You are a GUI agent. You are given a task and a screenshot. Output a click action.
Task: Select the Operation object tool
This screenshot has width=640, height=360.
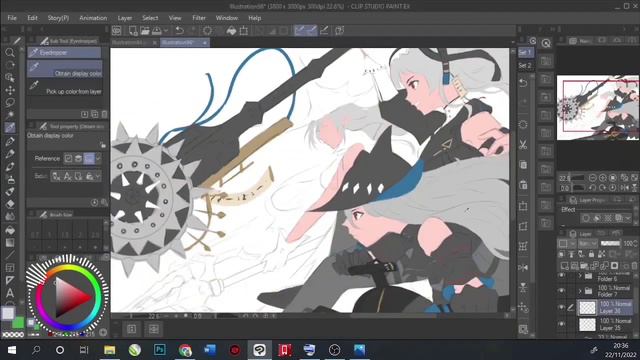[10, 78]
